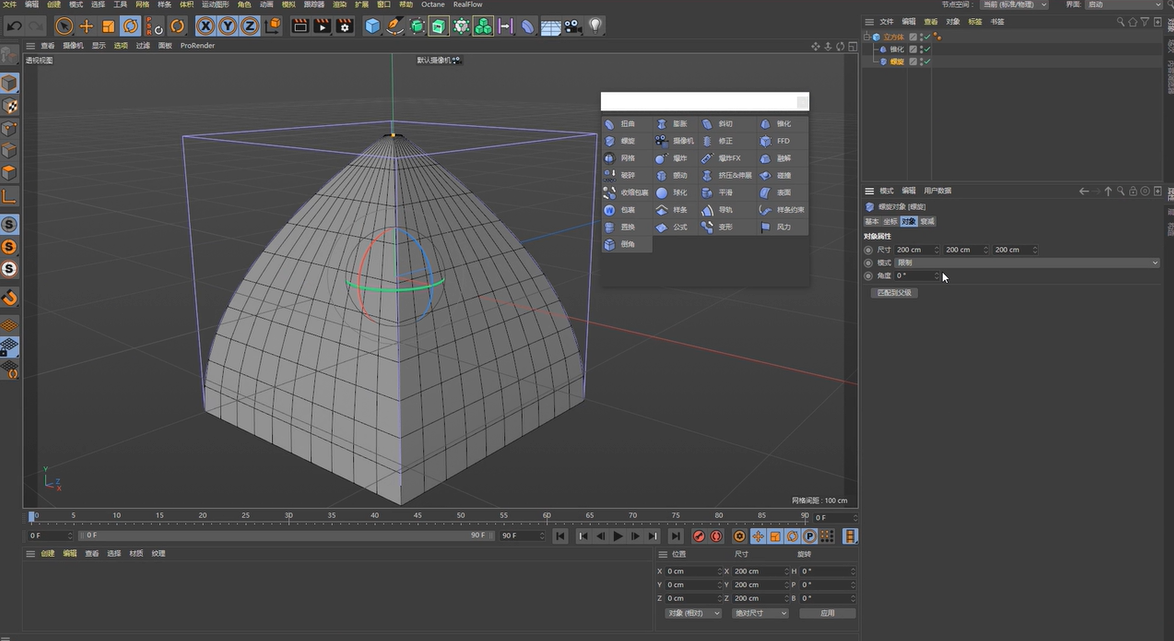Open 绝对尺寸 dropdown
1174x641 pixels.
click(x=760, y=613)
